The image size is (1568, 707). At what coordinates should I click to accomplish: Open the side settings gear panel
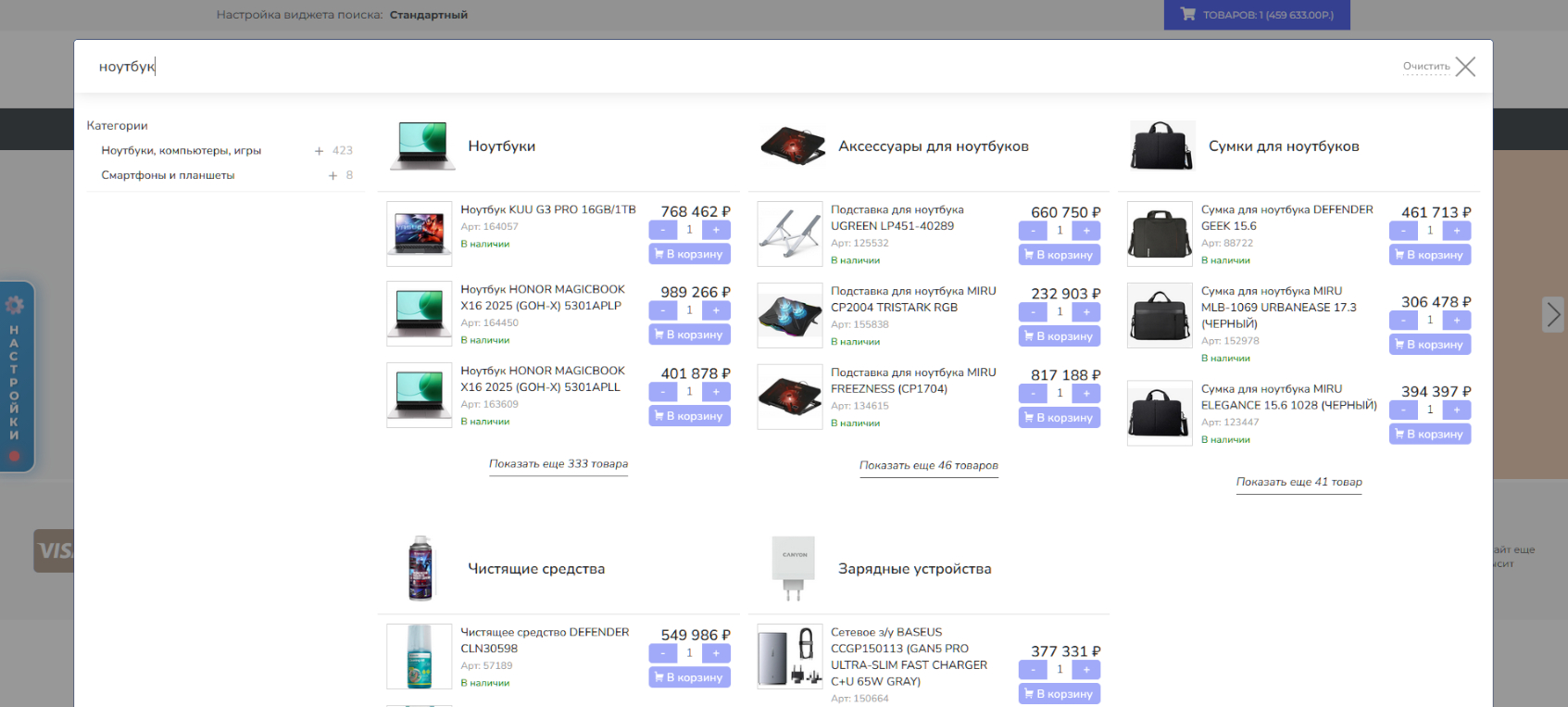click(15, 306)
